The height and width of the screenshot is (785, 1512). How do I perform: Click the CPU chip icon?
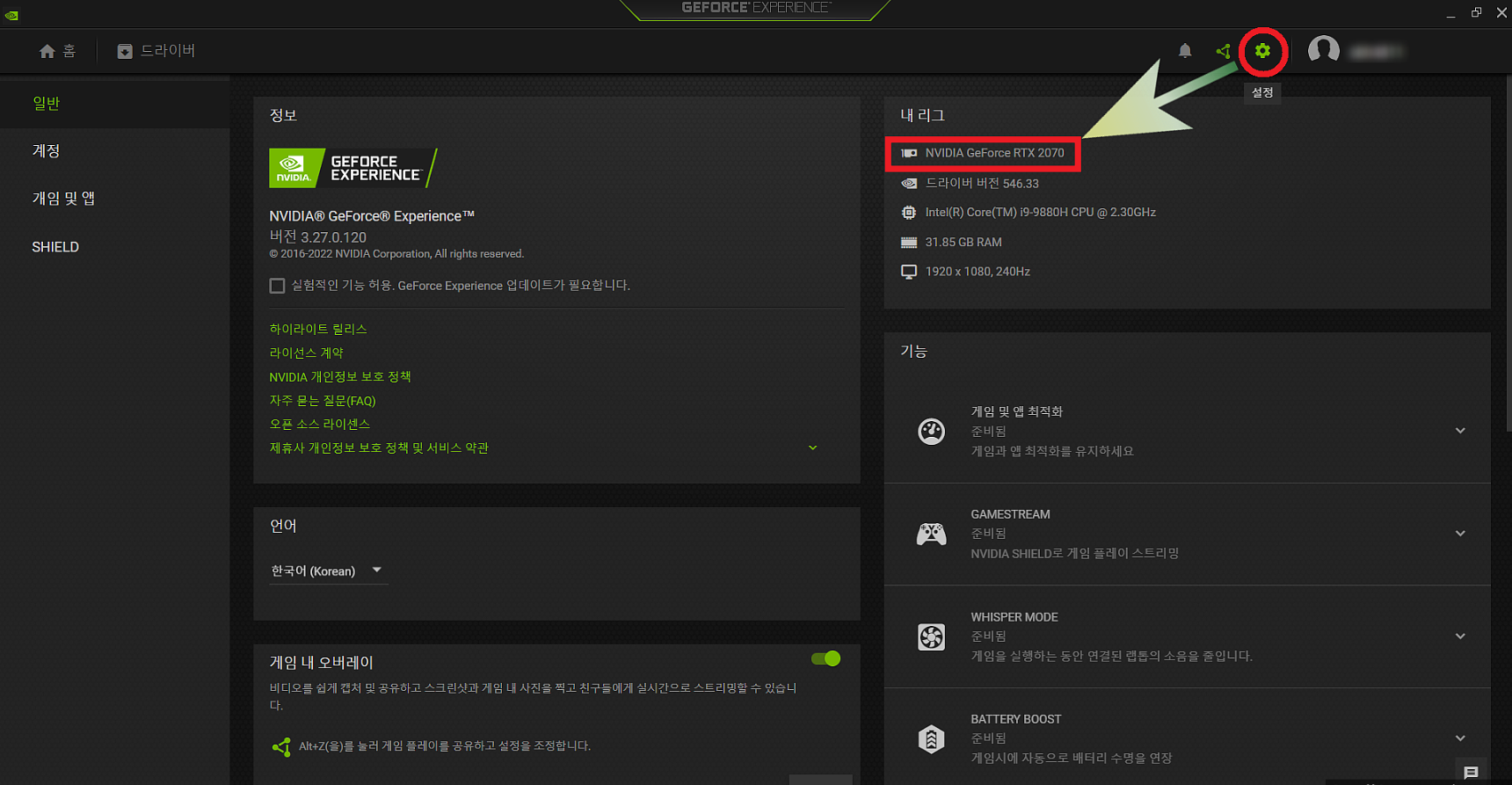click(909, 212)
